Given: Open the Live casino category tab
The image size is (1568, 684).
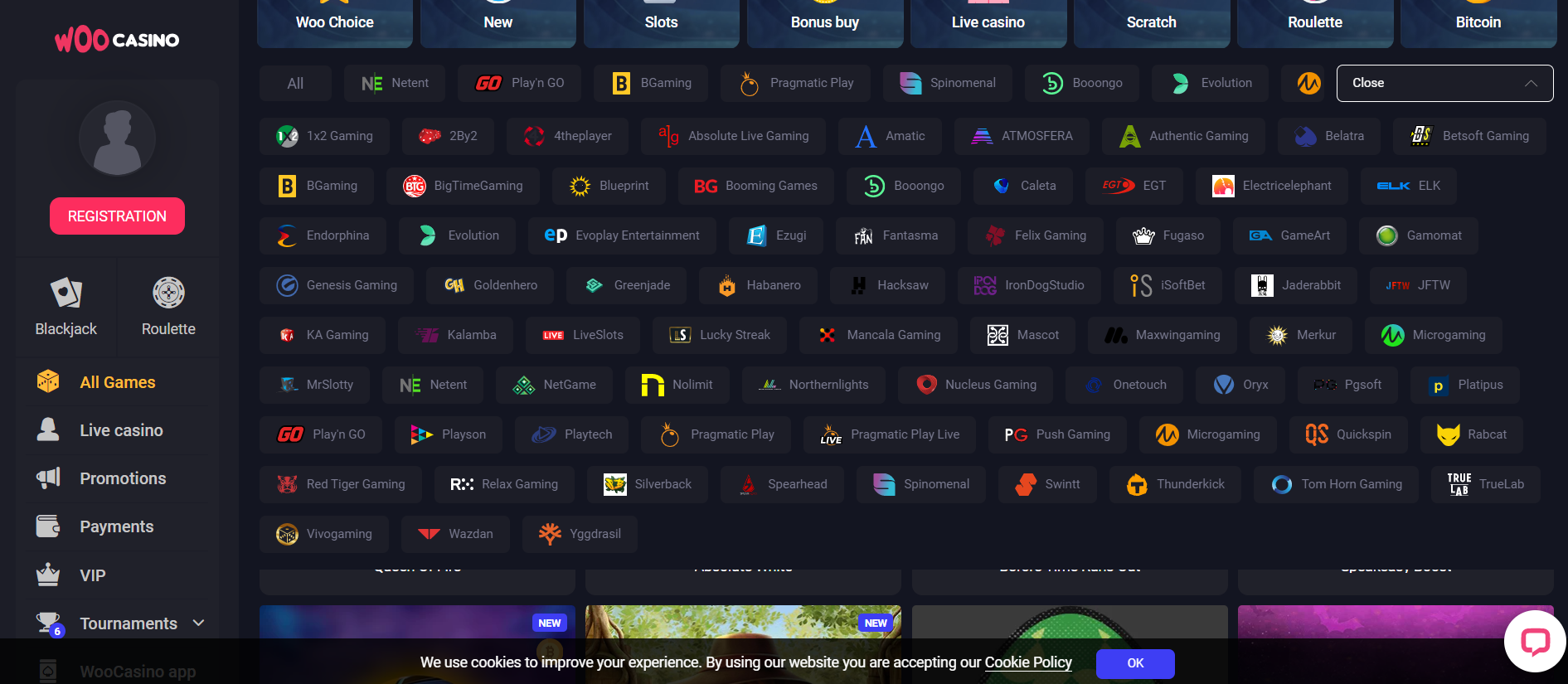Looking at the screenshot, I should pos(988,22).
